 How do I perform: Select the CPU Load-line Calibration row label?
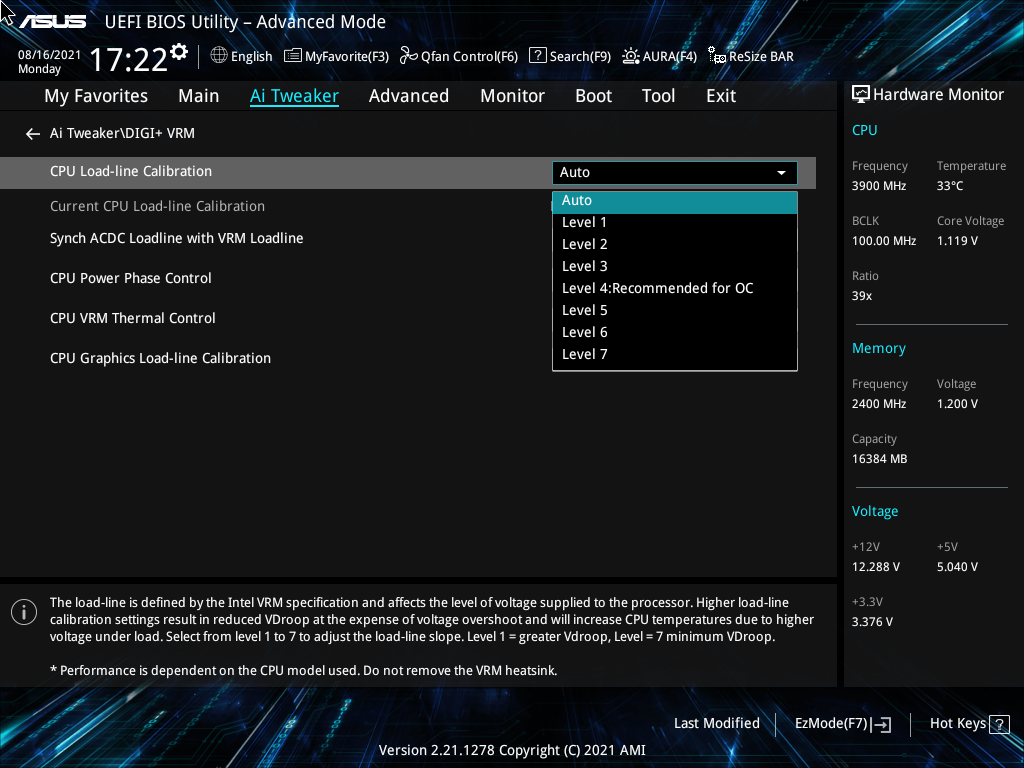pyautogui.click(x=131, y=172)
